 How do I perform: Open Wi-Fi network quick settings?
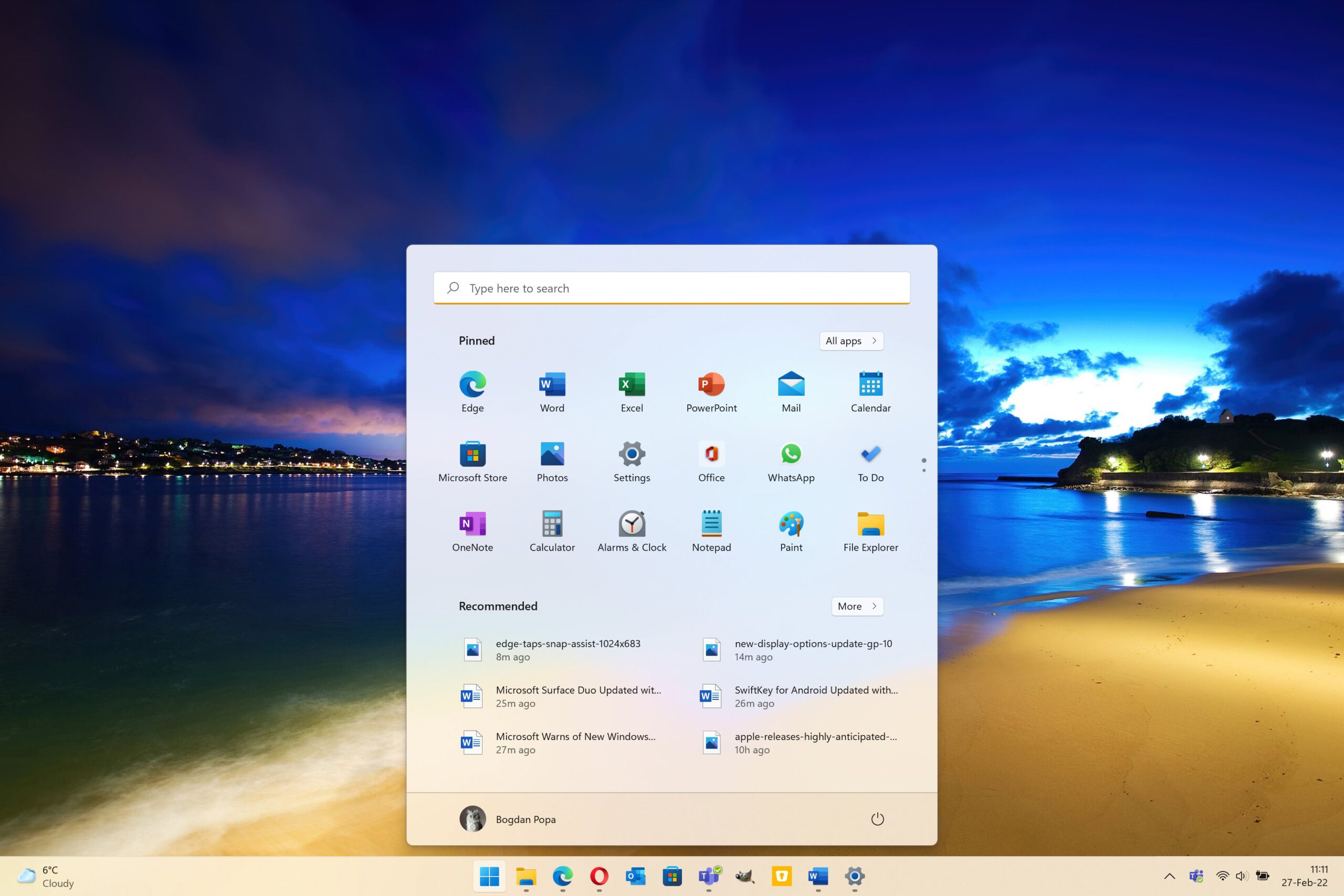point(1222,876)
